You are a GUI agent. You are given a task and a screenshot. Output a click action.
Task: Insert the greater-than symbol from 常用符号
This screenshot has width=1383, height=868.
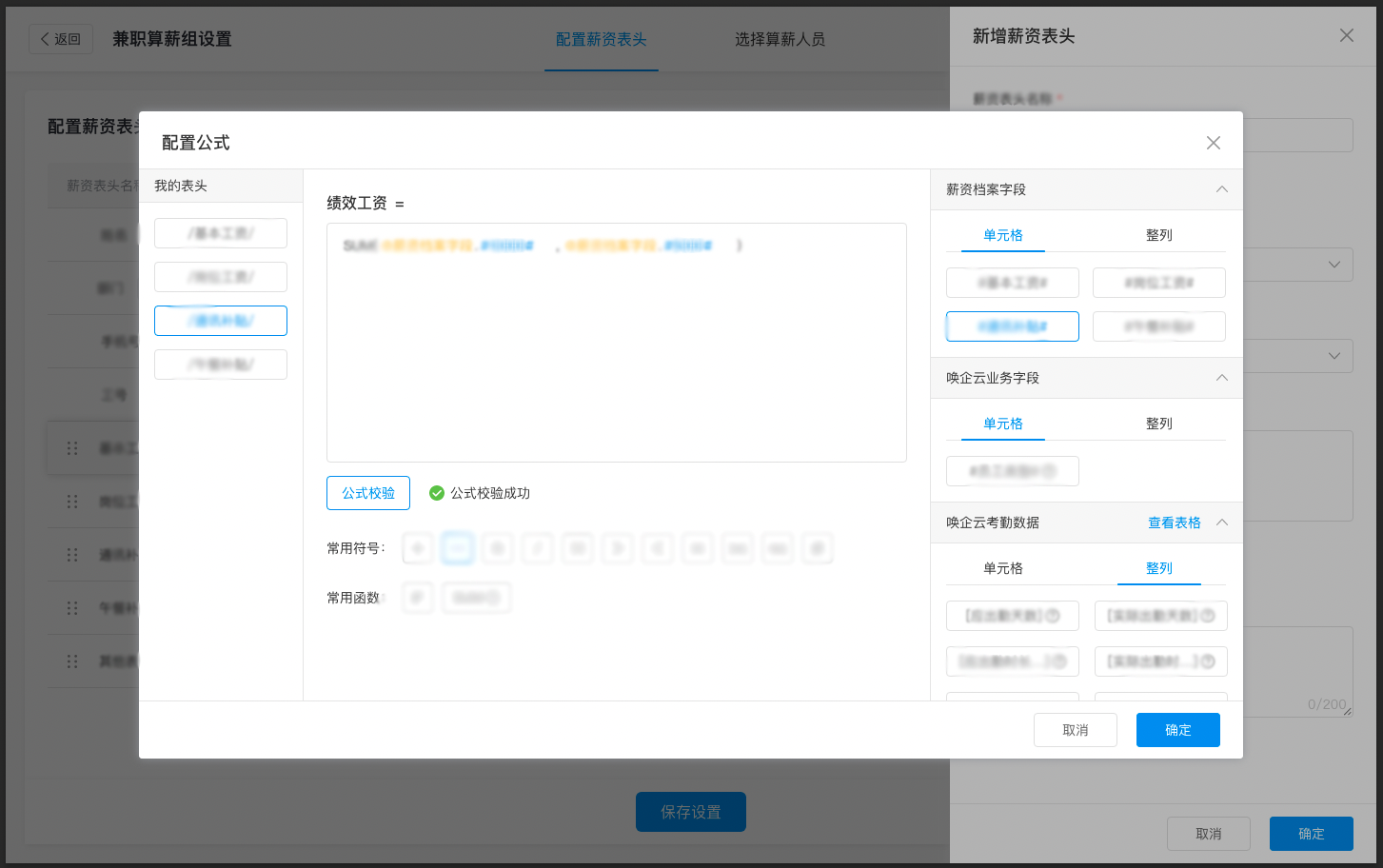click(618, 548)
